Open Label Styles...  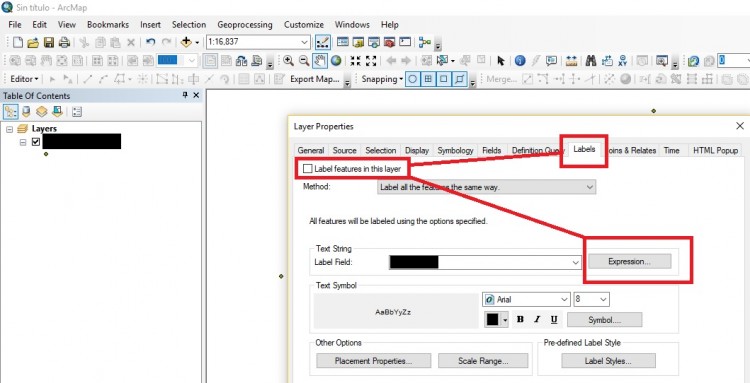608,361
